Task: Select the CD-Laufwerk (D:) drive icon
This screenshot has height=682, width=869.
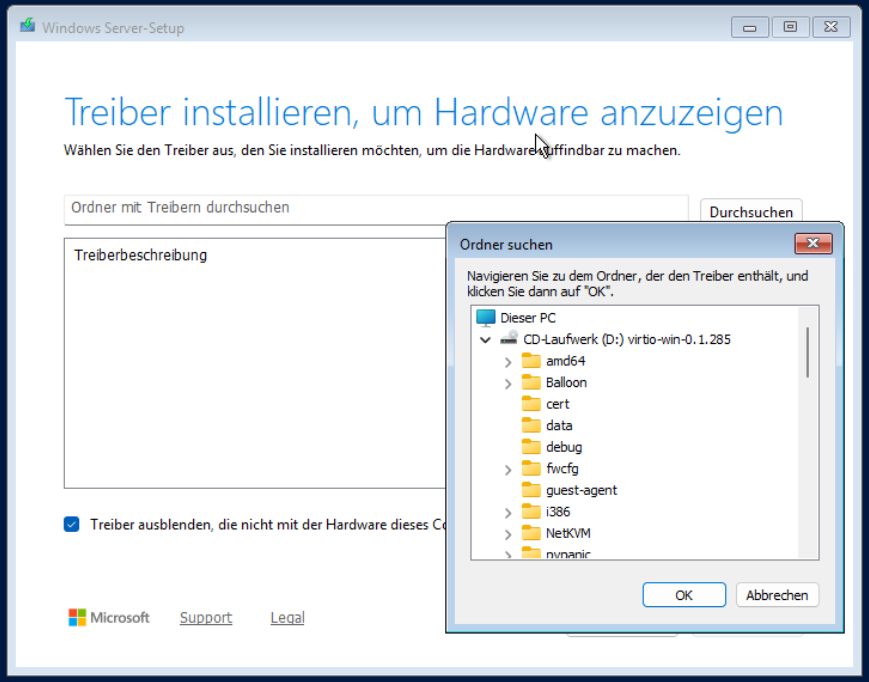Action: pyautogui.click(x=509, y=339)
